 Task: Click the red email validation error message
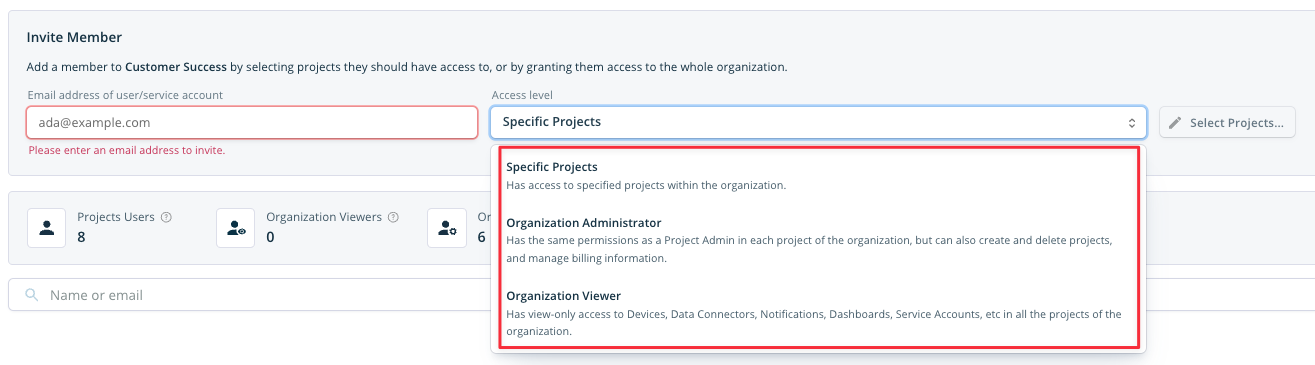[127, 151]
